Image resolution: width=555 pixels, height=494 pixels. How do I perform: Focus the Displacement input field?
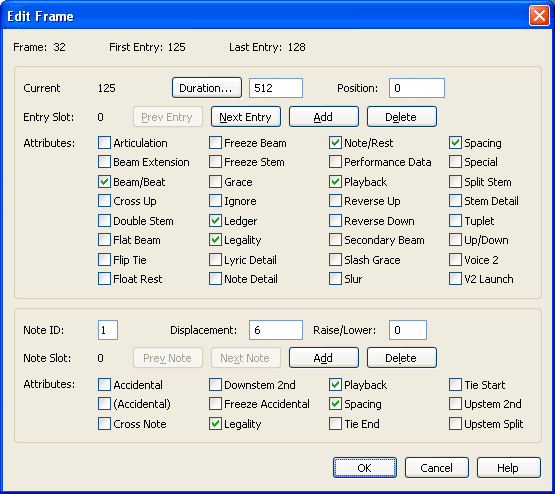click(276, 330)
